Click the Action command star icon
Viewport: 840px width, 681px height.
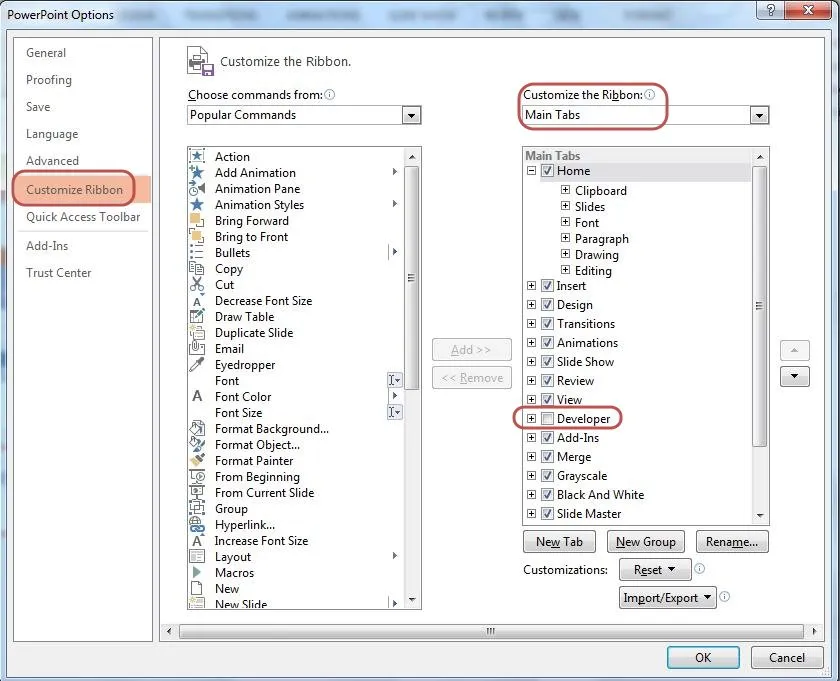click(197, 156)
